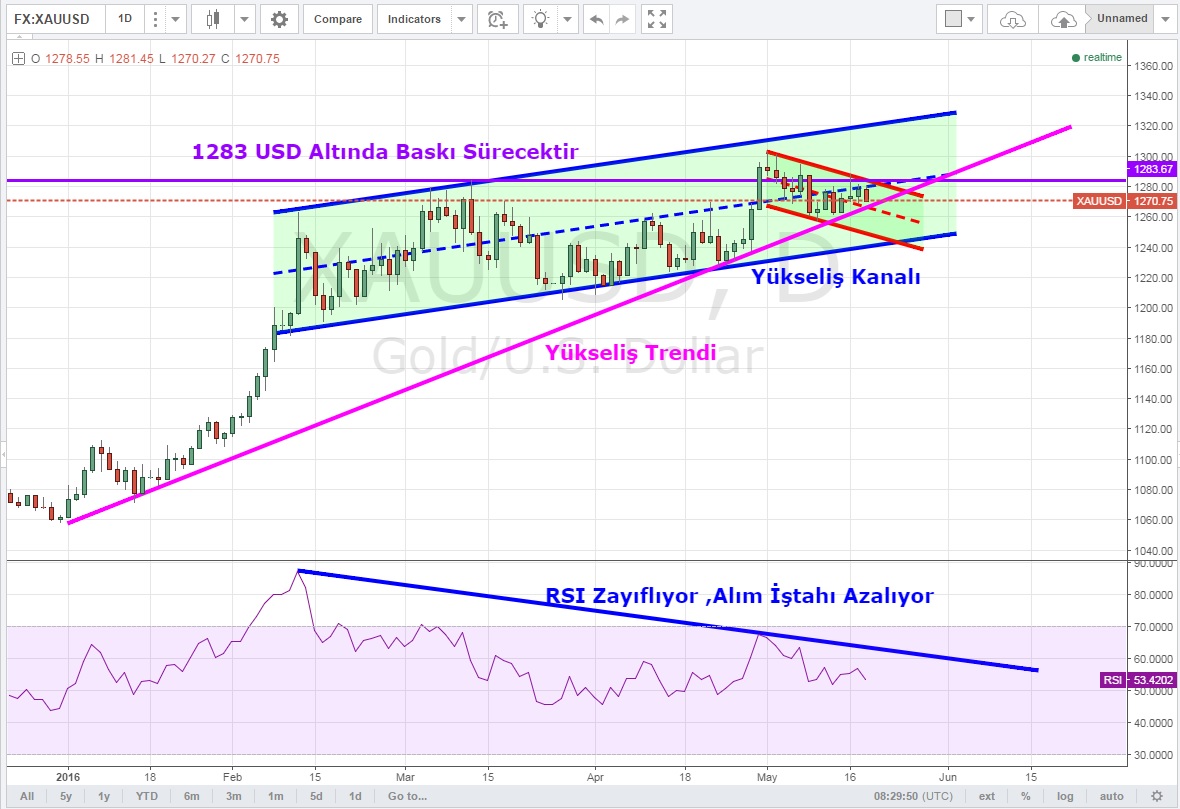Click the Compare button
1180x809 pixels.
point(337,19)
